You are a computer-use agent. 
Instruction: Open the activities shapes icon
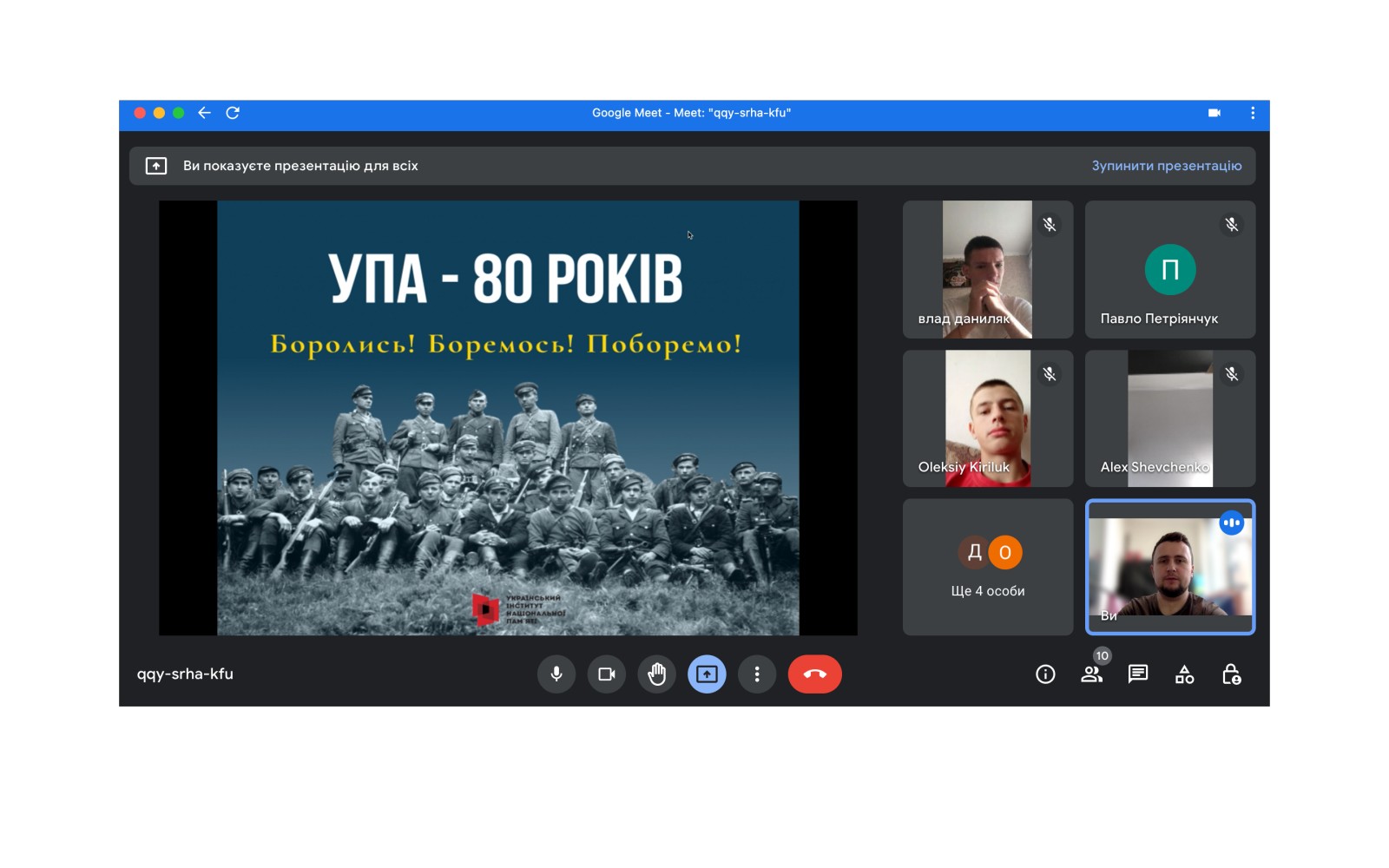1184,674
